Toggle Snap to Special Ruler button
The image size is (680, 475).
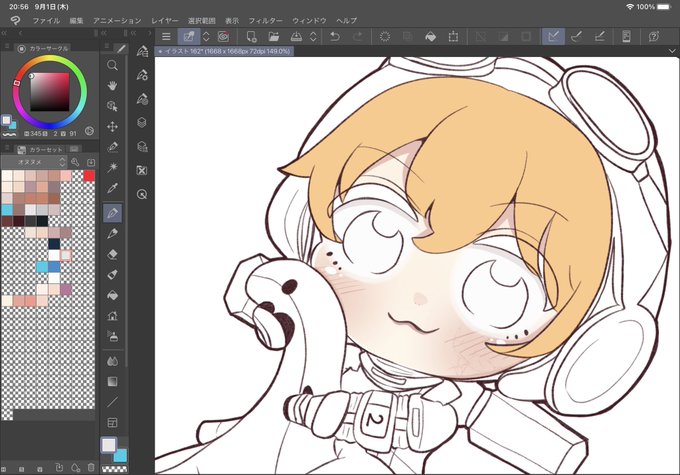pyautogui.click(x=576, y=36)
